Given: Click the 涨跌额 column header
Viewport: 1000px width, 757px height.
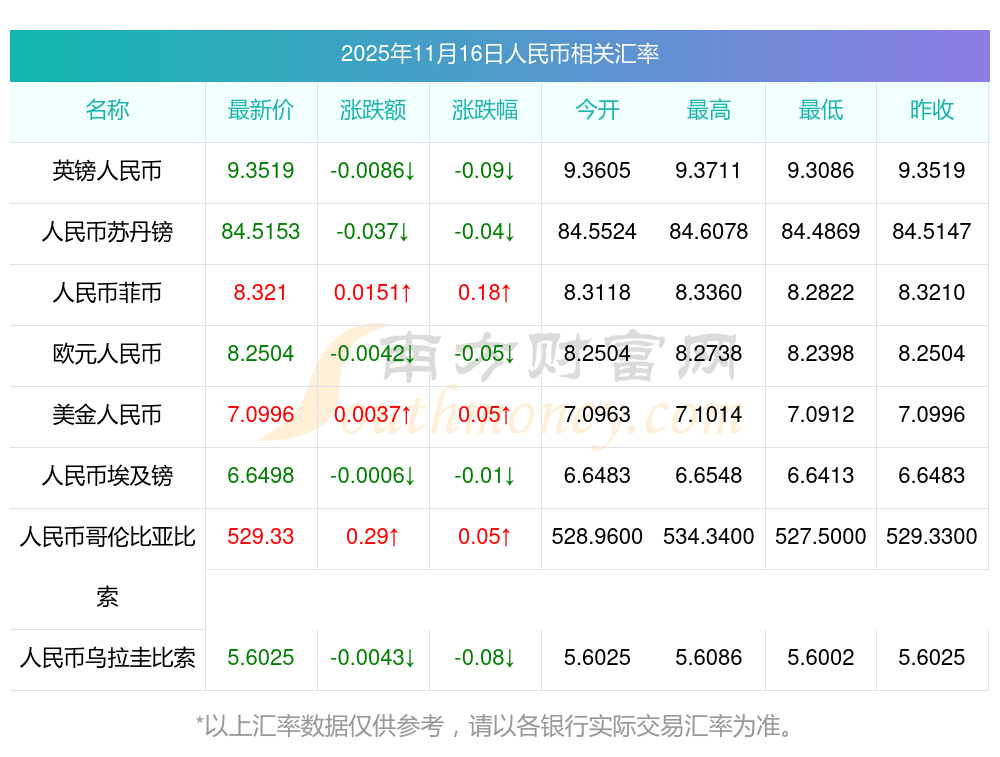Looking at the screenshot, I should [373, 110].
